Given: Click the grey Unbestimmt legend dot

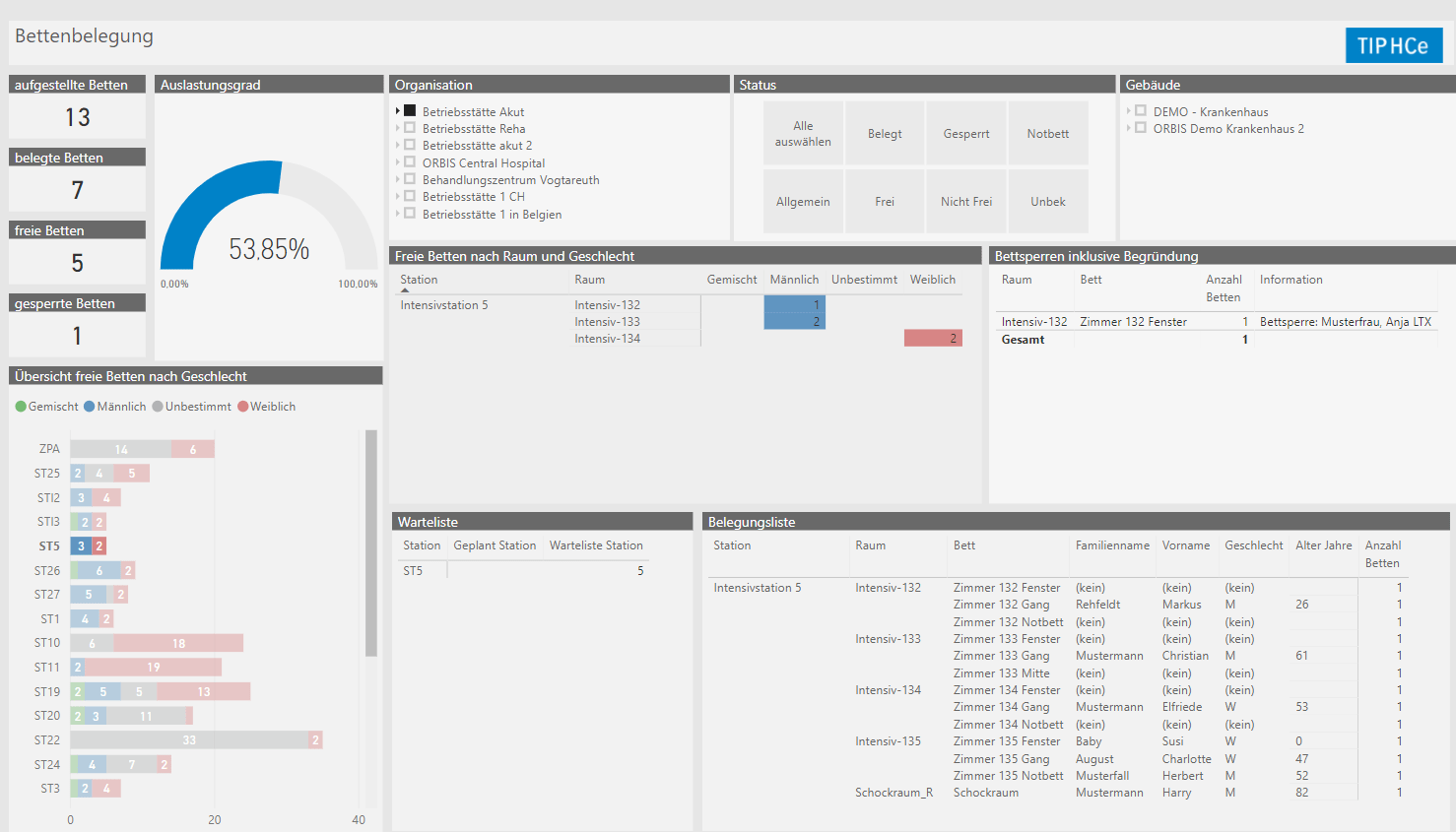Looking at the screenshot, I should (158, 407).
